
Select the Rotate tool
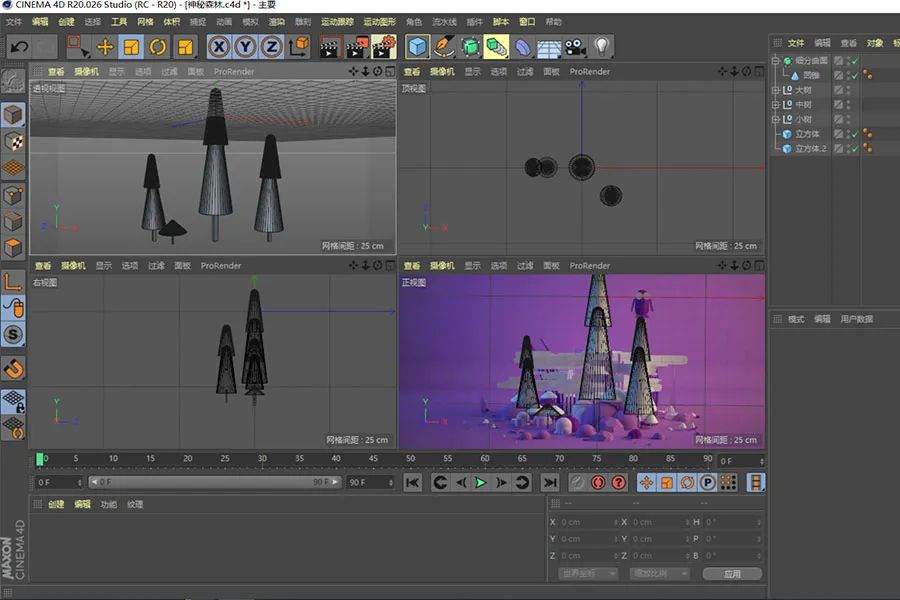pyautogui.click(x=158, y=46)
